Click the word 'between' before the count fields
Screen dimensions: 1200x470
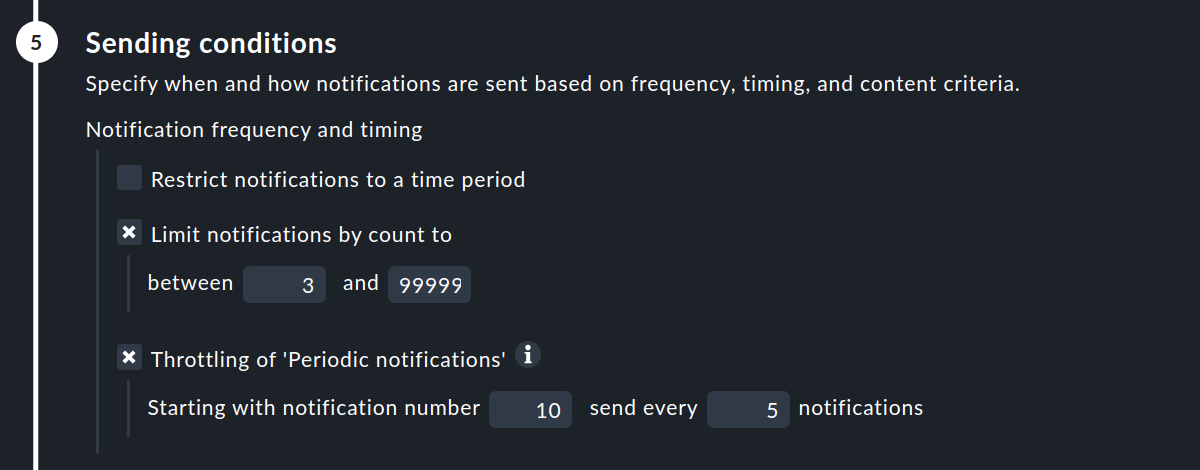click(x=190, y=283)
